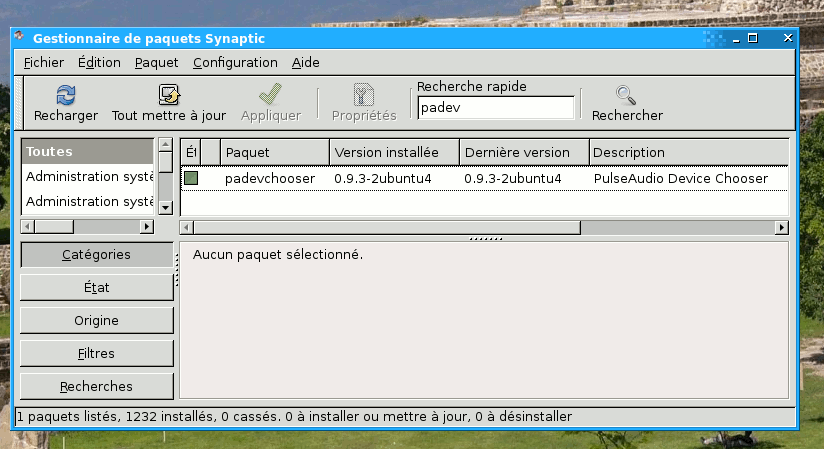Image resolution: width=824 pixels, height=449 pixels.
Task: Click into the Recherche rapide field
Action: (x=496, y=108)
